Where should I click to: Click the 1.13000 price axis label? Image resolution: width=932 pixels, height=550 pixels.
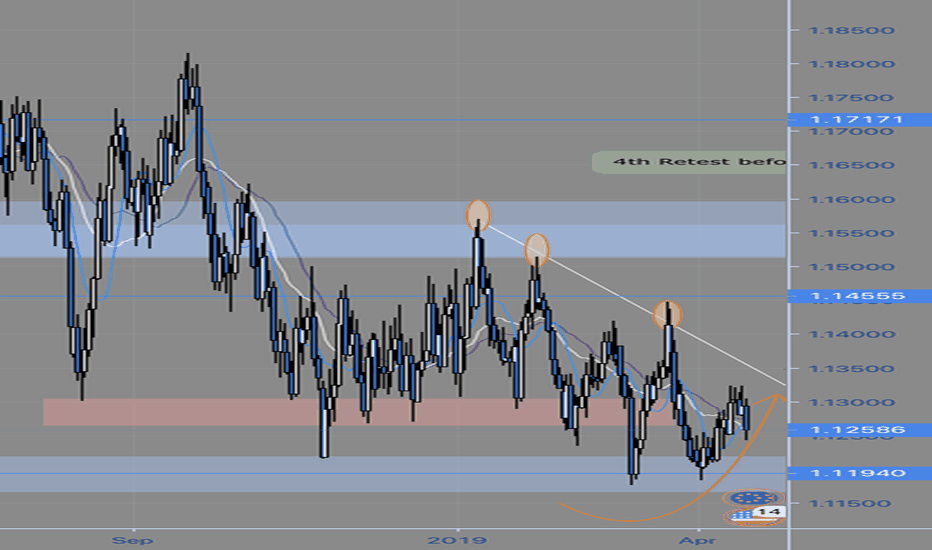point(851,403)
